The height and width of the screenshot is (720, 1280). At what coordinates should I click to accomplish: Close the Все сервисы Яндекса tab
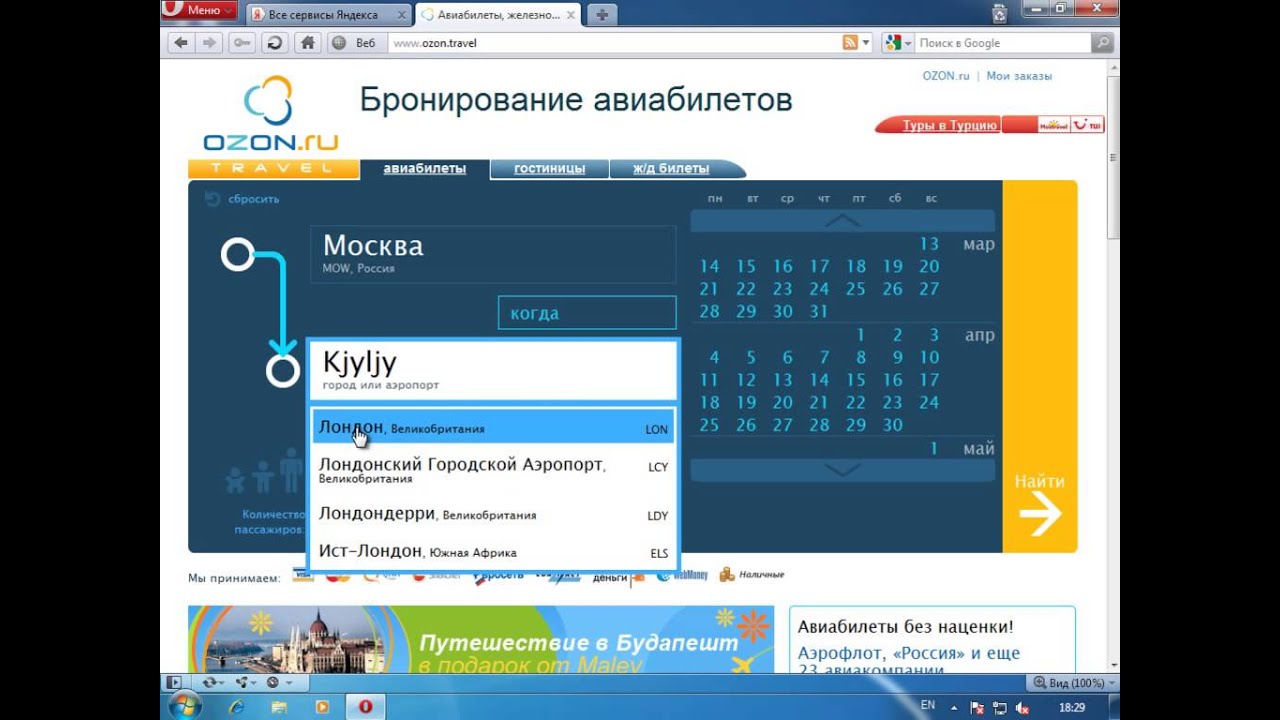tap(401, 15)
